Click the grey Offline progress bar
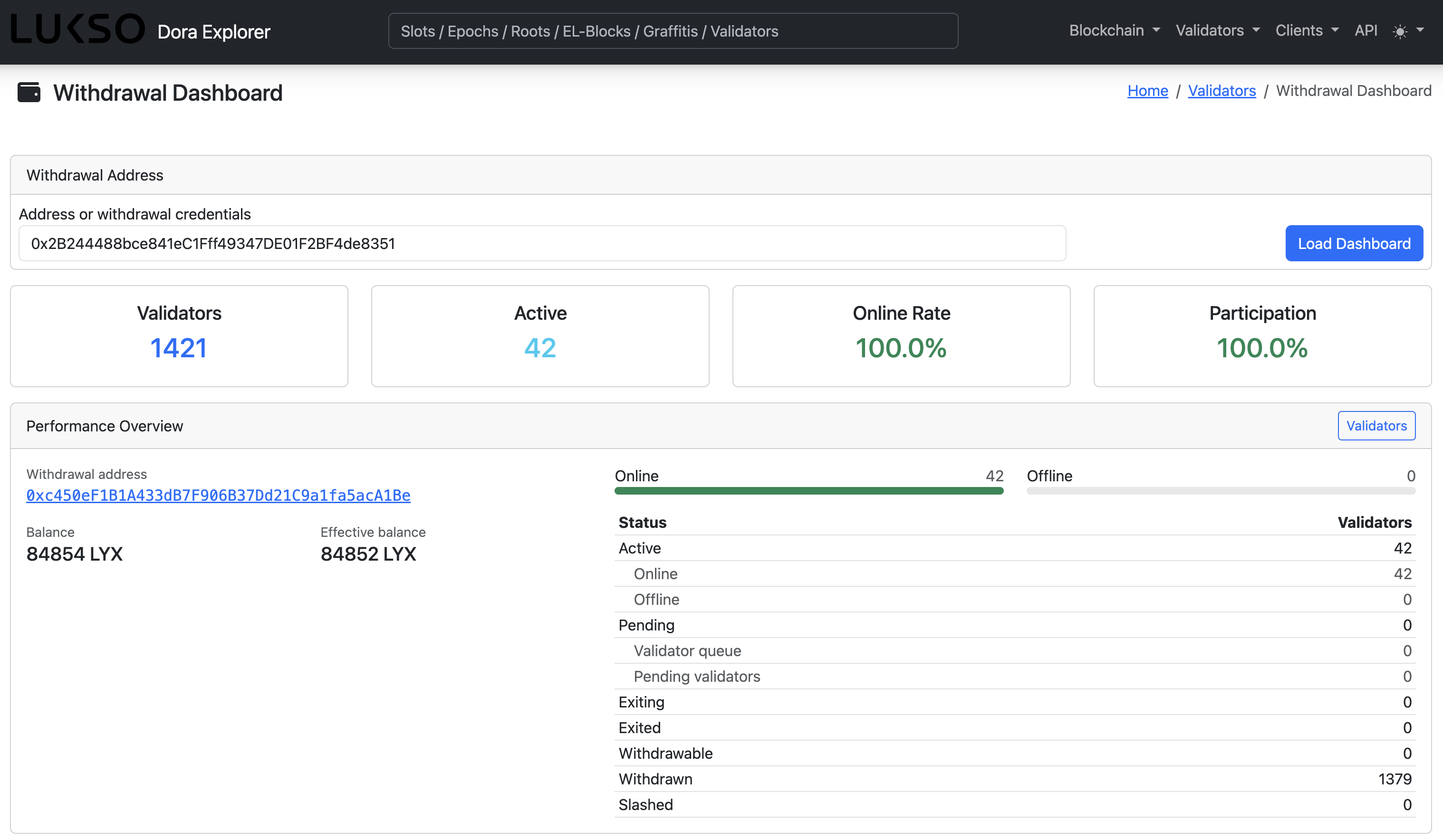The height and width of the screenshot is (840, 1443). point(1221,491)
